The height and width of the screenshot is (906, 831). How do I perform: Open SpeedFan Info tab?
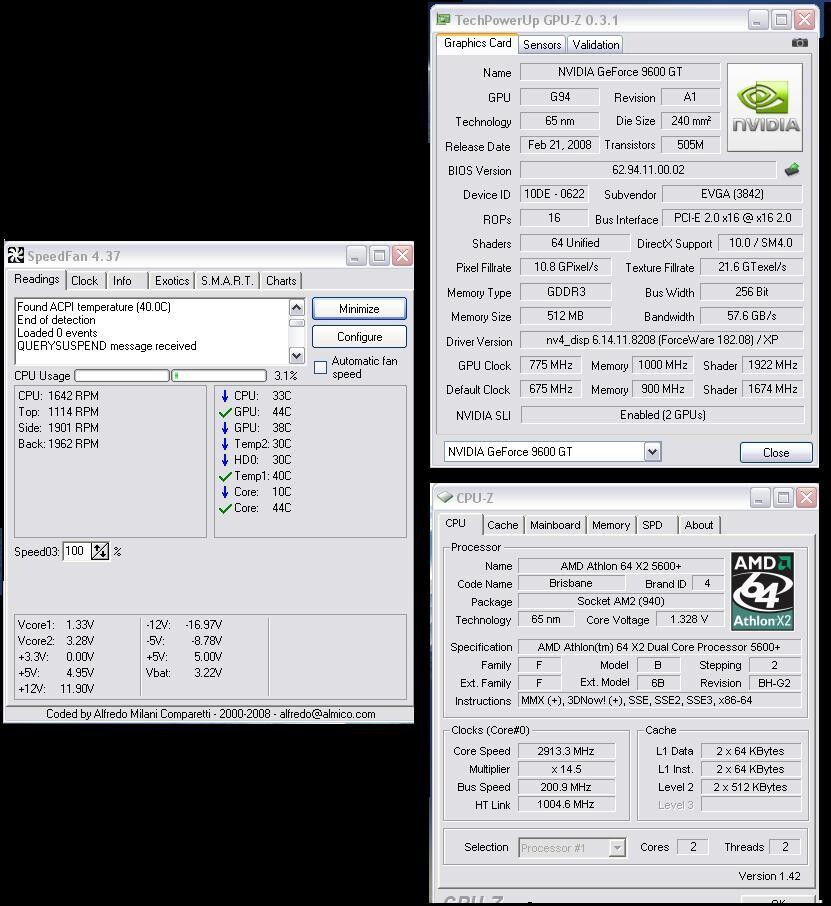click(122, 281)
